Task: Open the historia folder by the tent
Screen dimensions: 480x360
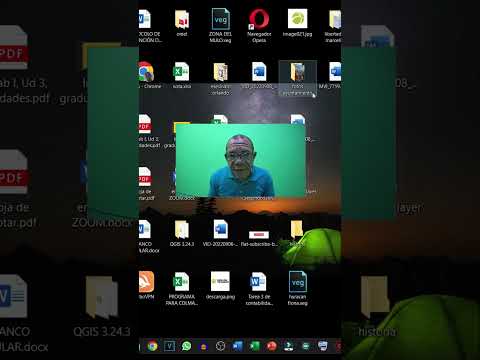Action: tap(297, 233)
